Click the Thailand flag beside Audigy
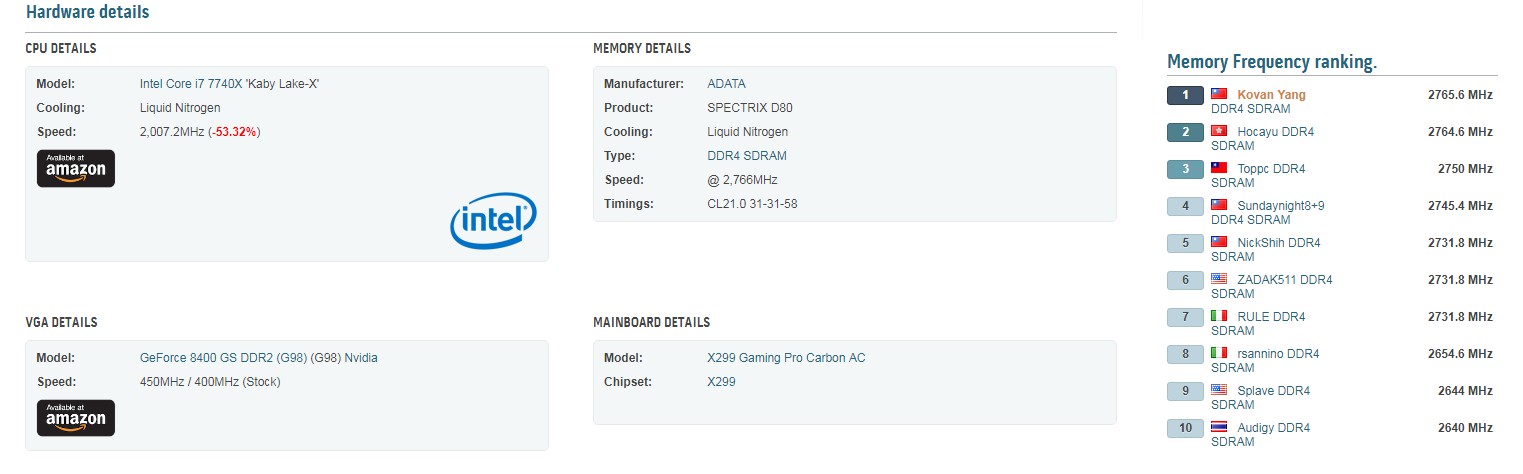 1219,428
